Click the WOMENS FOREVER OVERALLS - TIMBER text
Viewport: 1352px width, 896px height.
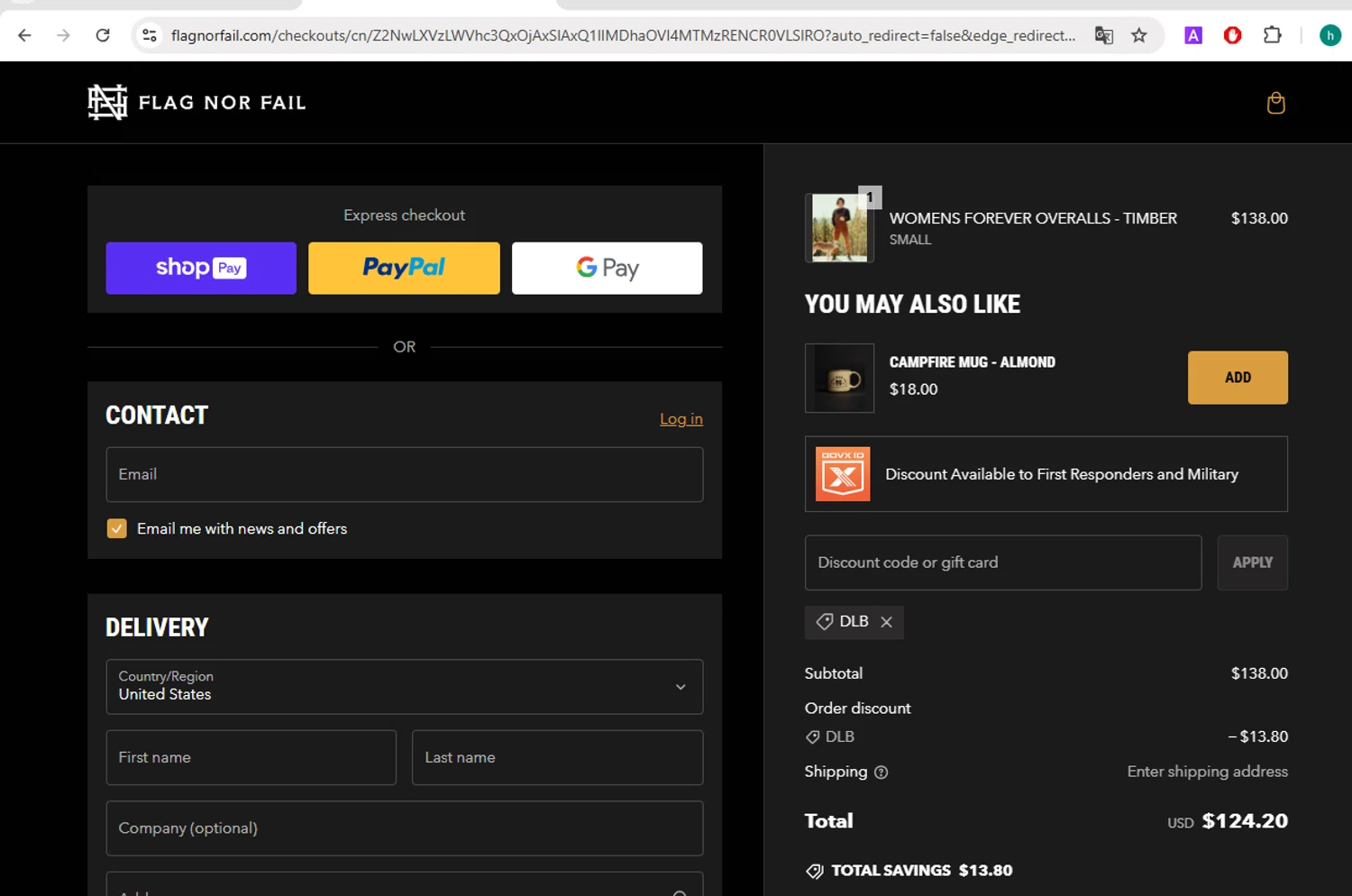click(1033, 218)
